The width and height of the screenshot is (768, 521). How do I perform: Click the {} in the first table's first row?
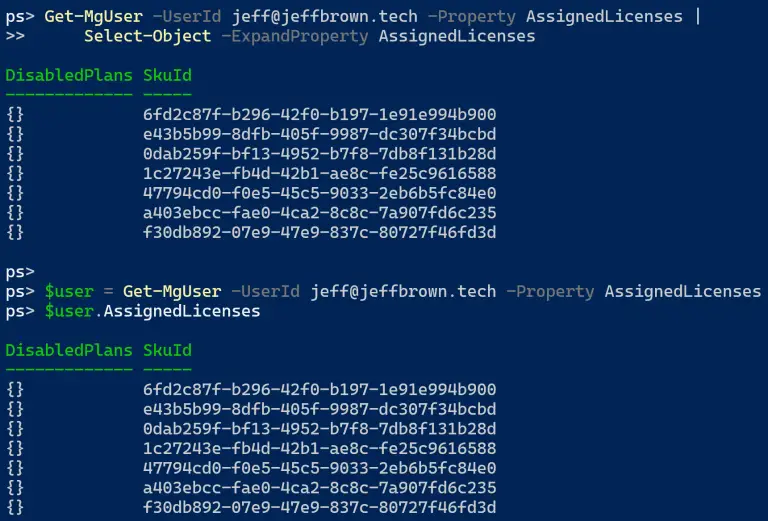(15, 114)
